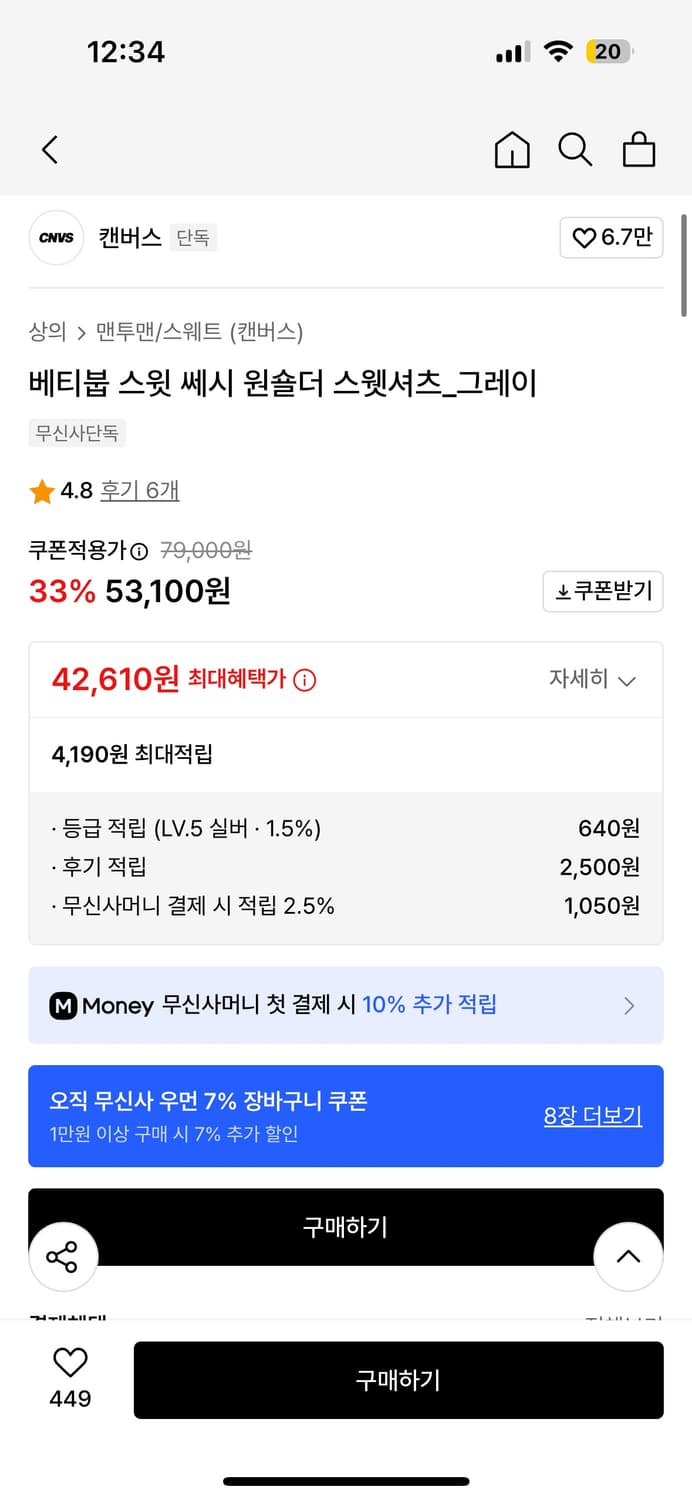Image resolution: width=692 pixels, height=1500 pixels.
Task: Tap the info circle beside 최대혜택가
Action: coord(304,678)
